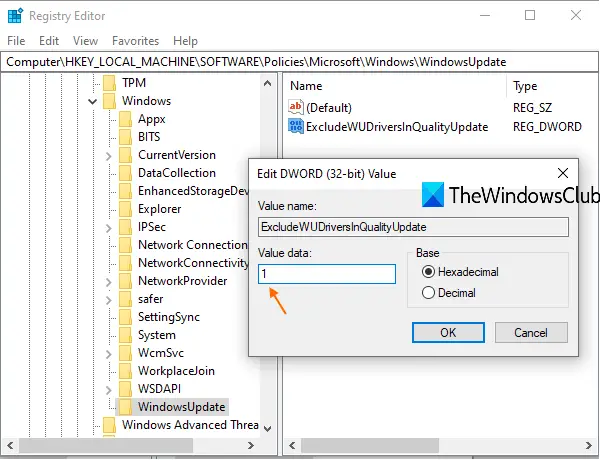Click tree pane scroll right arrow

(x=251, y=445)
